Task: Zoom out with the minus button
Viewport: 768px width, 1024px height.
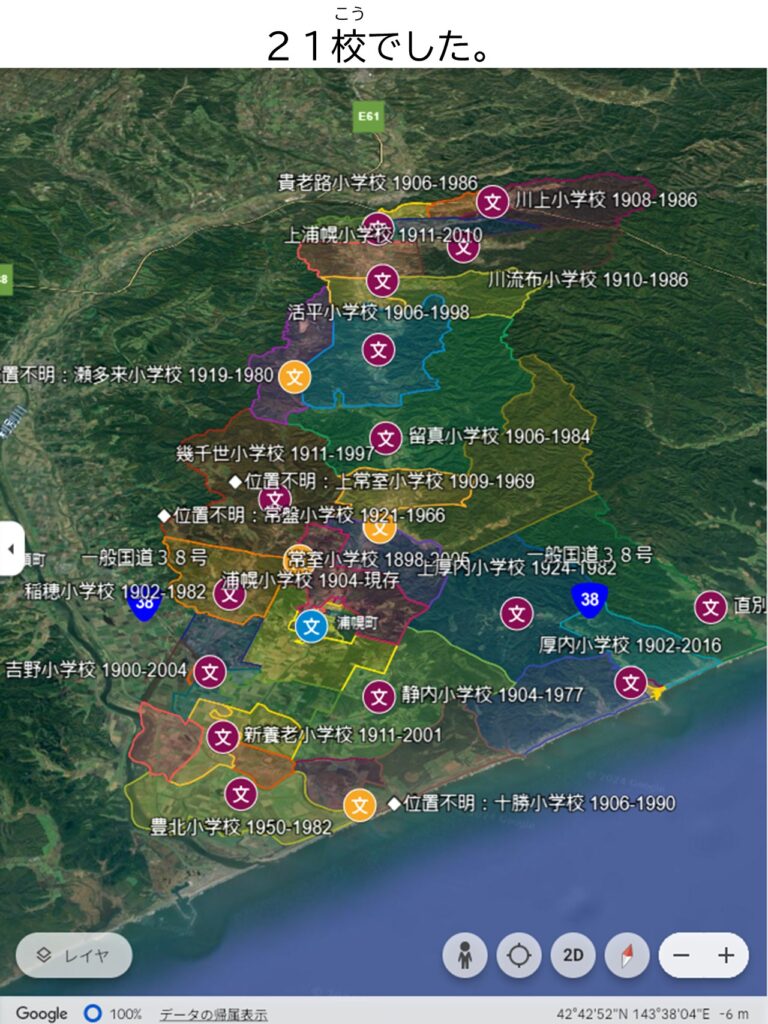Action: (682, 956)
